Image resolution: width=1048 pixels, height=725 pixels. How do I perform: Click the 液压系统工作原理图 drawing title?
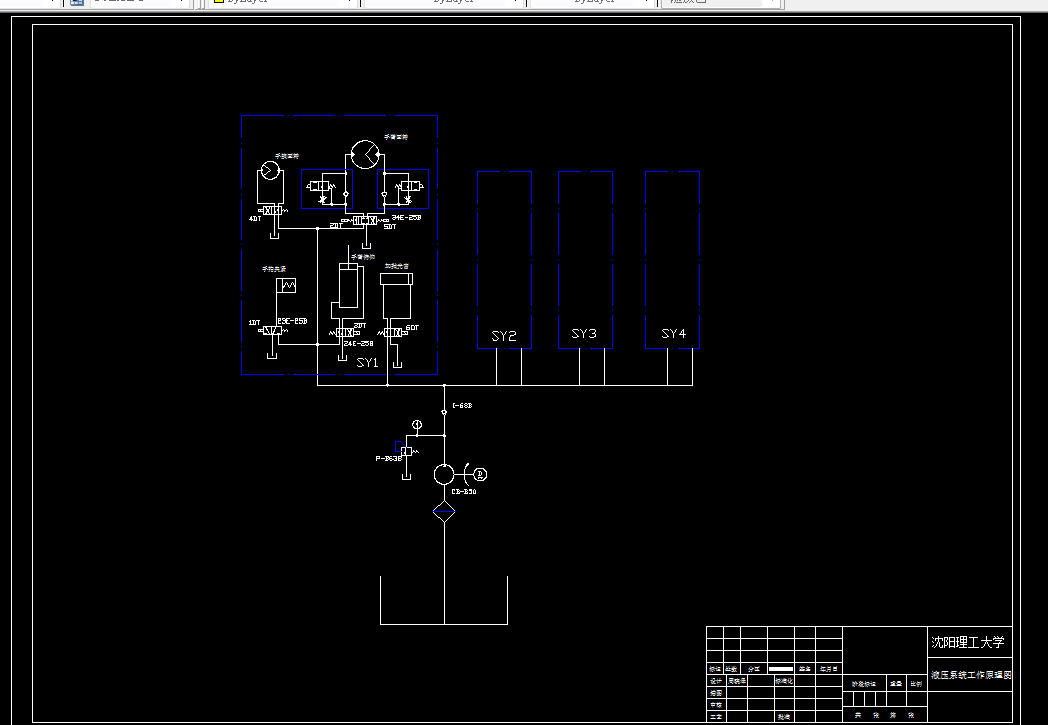[x=971, y=675]
